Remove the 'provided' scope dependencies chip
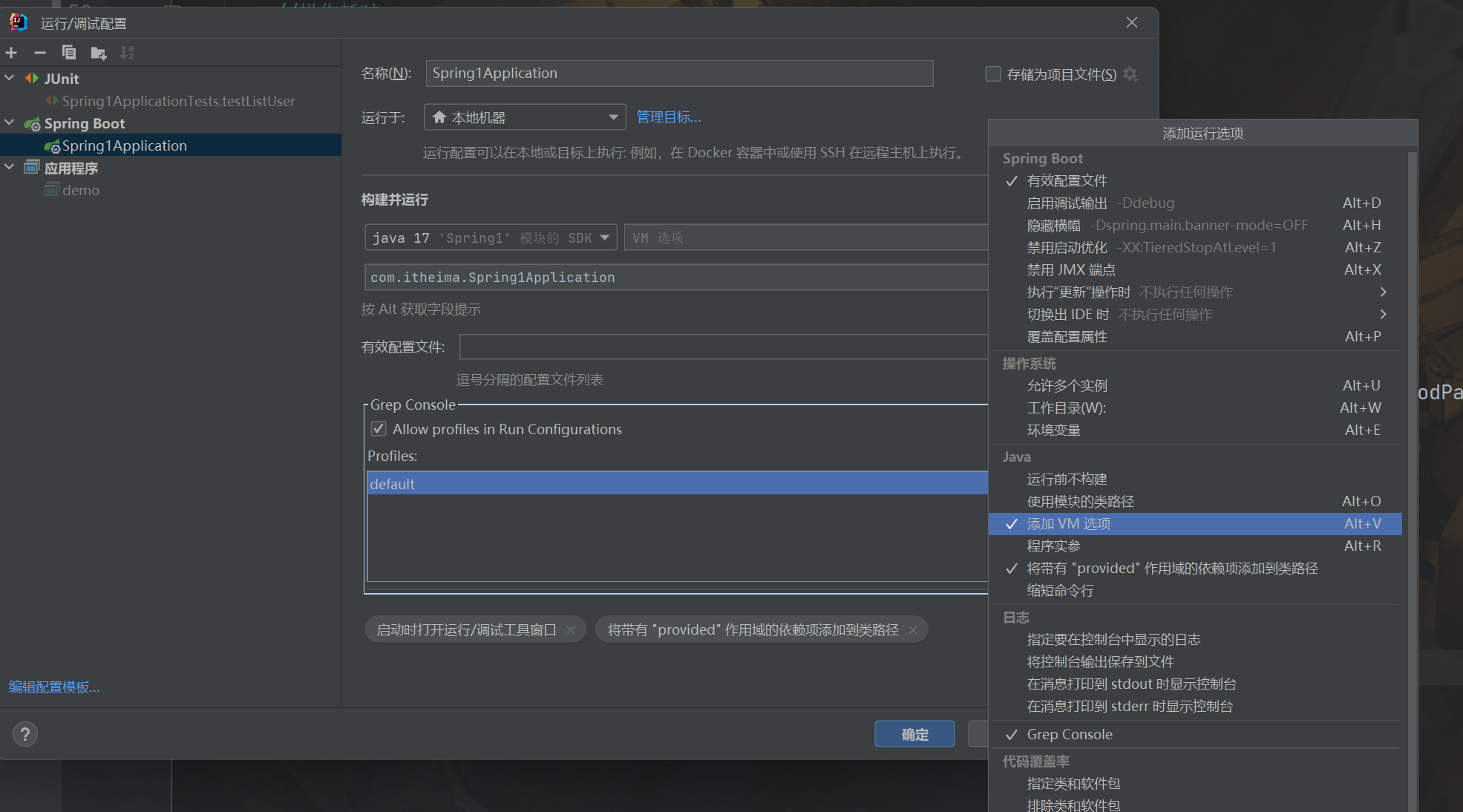1463x812 pixels. [913, 630]
